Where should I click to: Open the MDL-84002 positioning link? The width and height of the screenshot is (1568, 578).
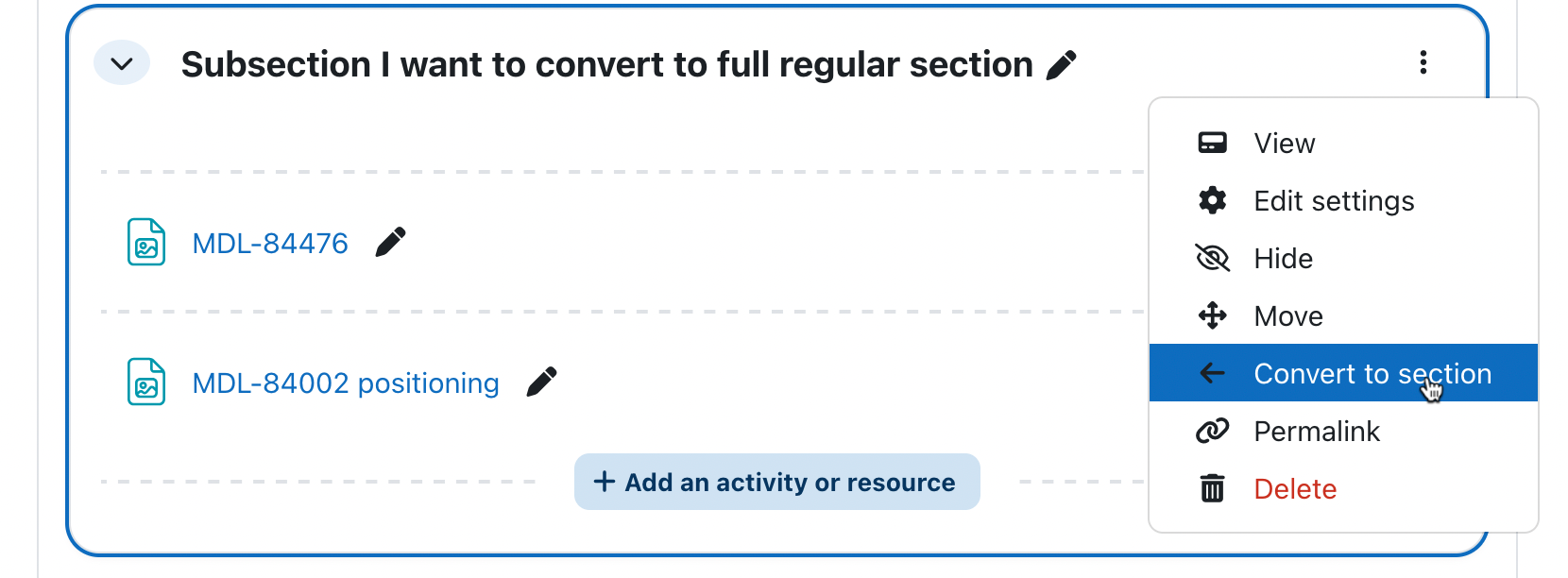pyautogui.click(x=346, y=382)
